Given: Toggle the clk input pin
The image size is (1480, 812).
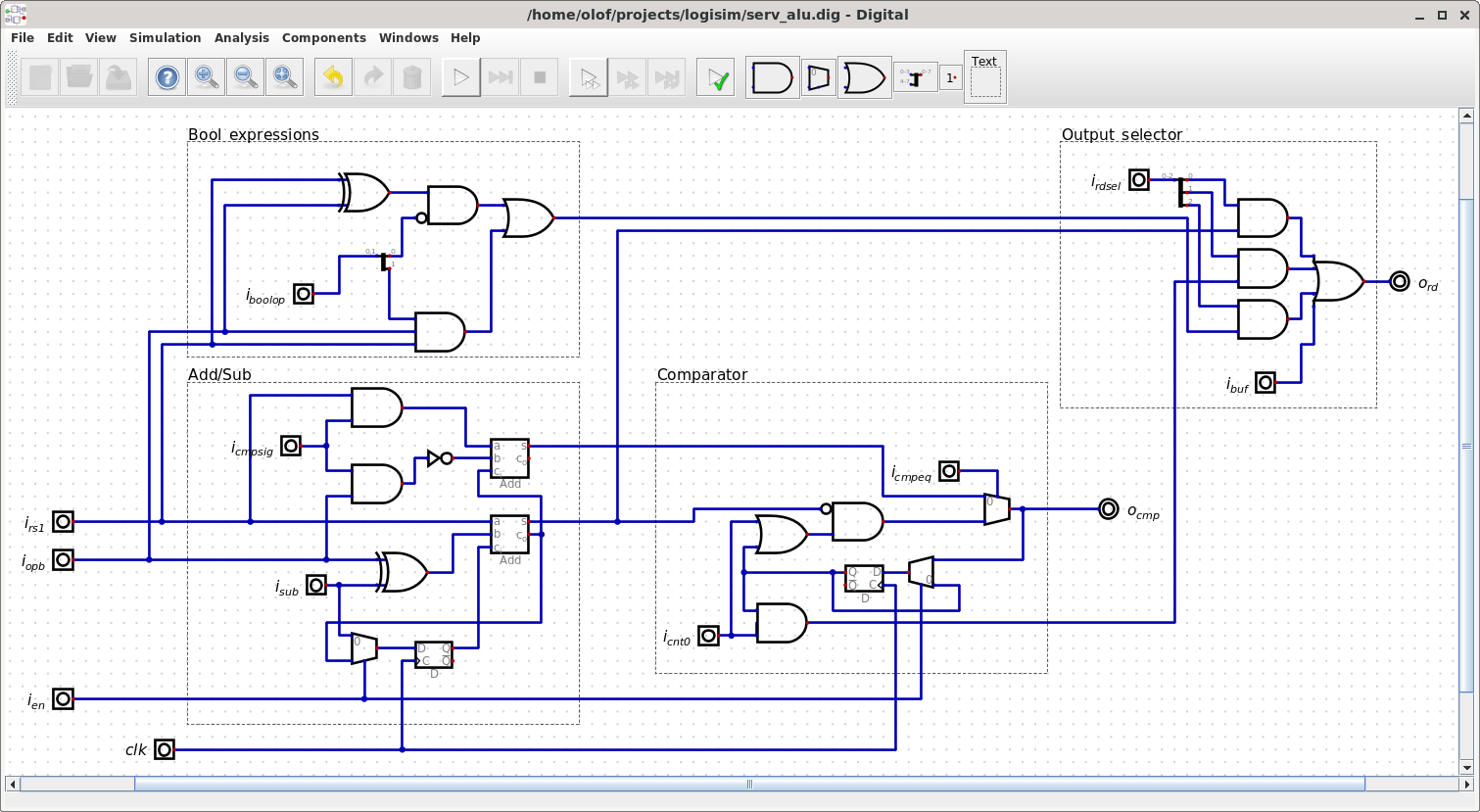Looking at the screenshot, I should pyautogui.click(x=165, y=749).
